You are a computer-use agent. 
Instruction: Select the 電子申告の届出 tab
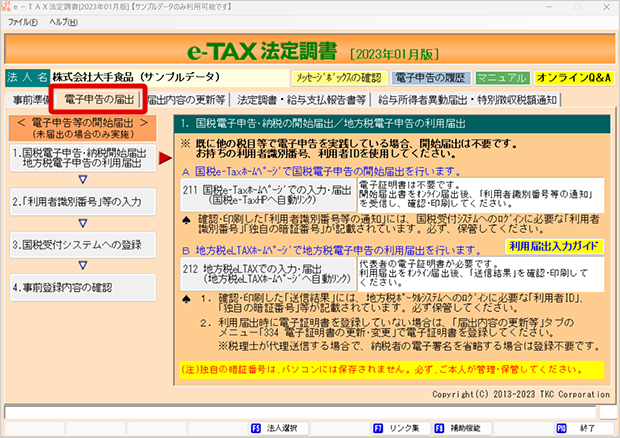pos(98,99)
